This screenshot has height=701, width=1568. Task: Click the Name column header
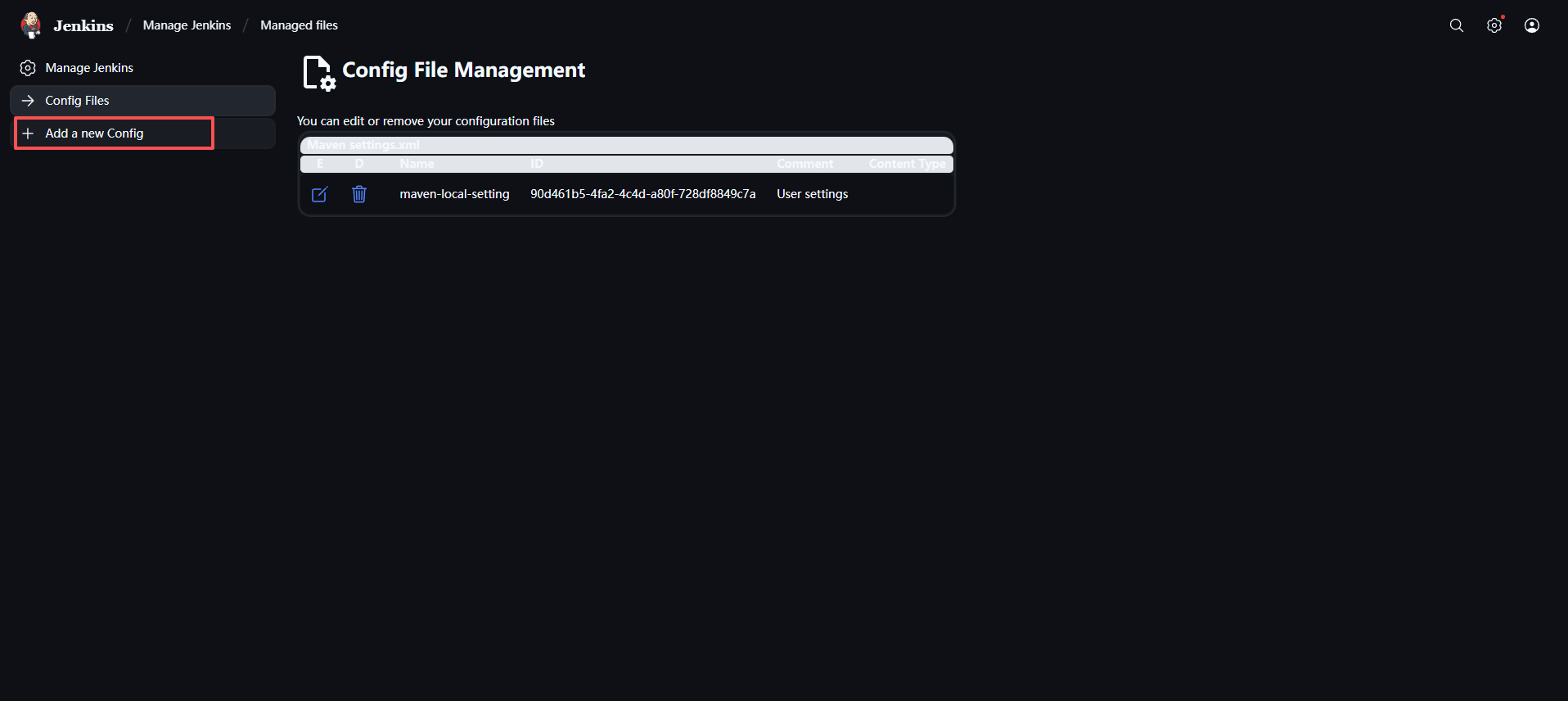click(417, 164)
